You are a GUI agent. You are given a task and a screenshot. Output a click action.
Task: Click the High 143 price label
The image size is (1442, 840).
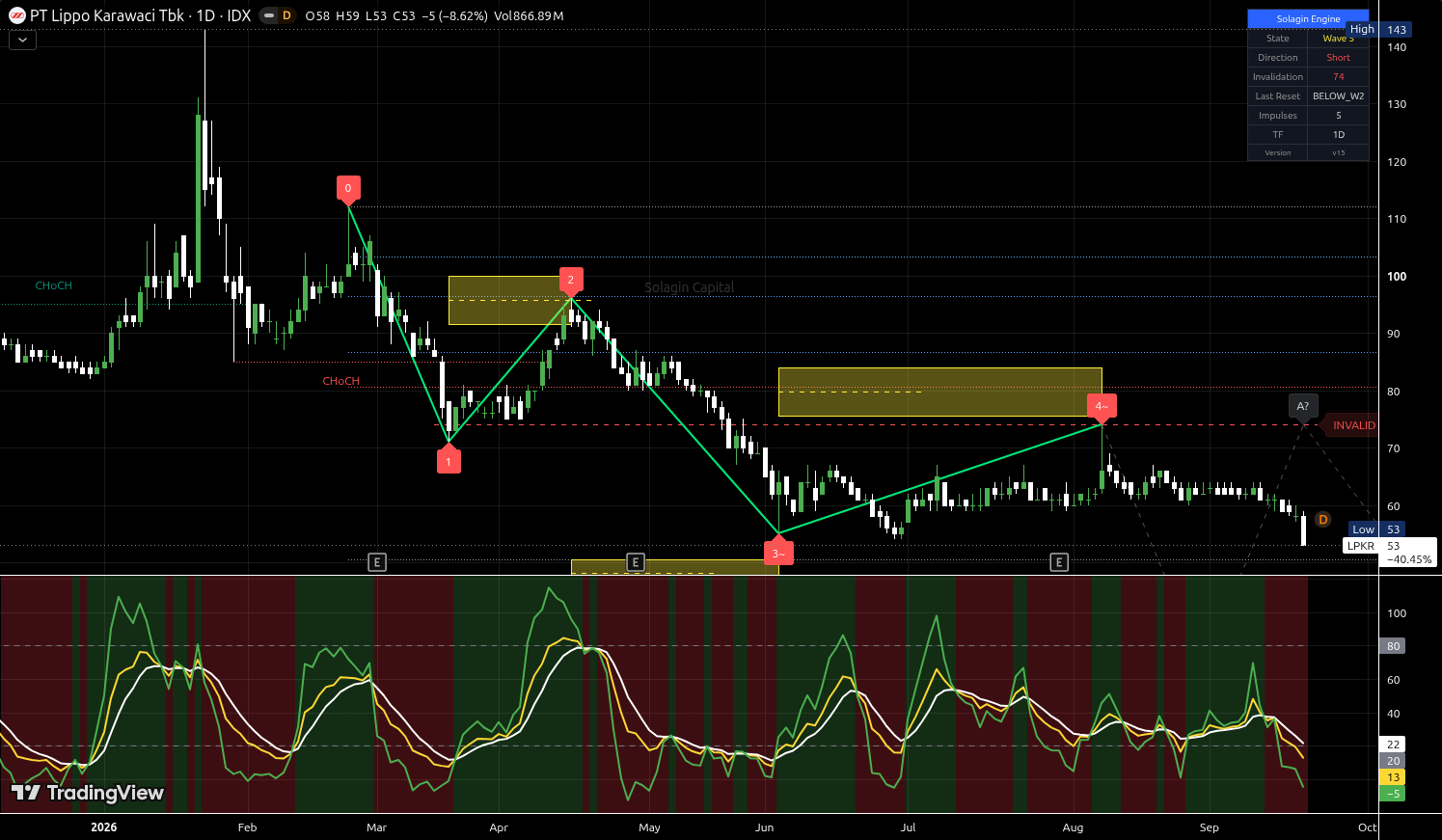pyautogui.click(x=1379, y=30)
